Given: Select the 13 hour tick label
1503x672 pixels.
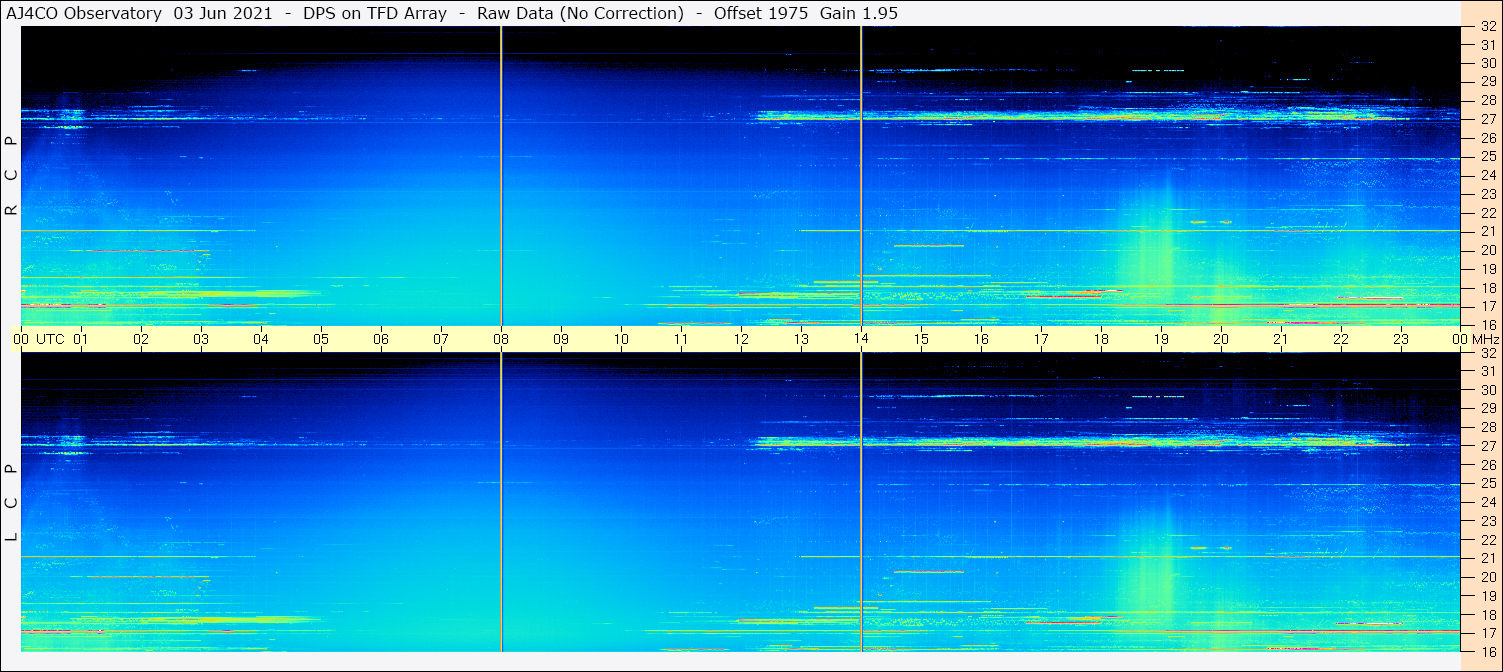Looking at the screenshot, I should coord(801,339).
